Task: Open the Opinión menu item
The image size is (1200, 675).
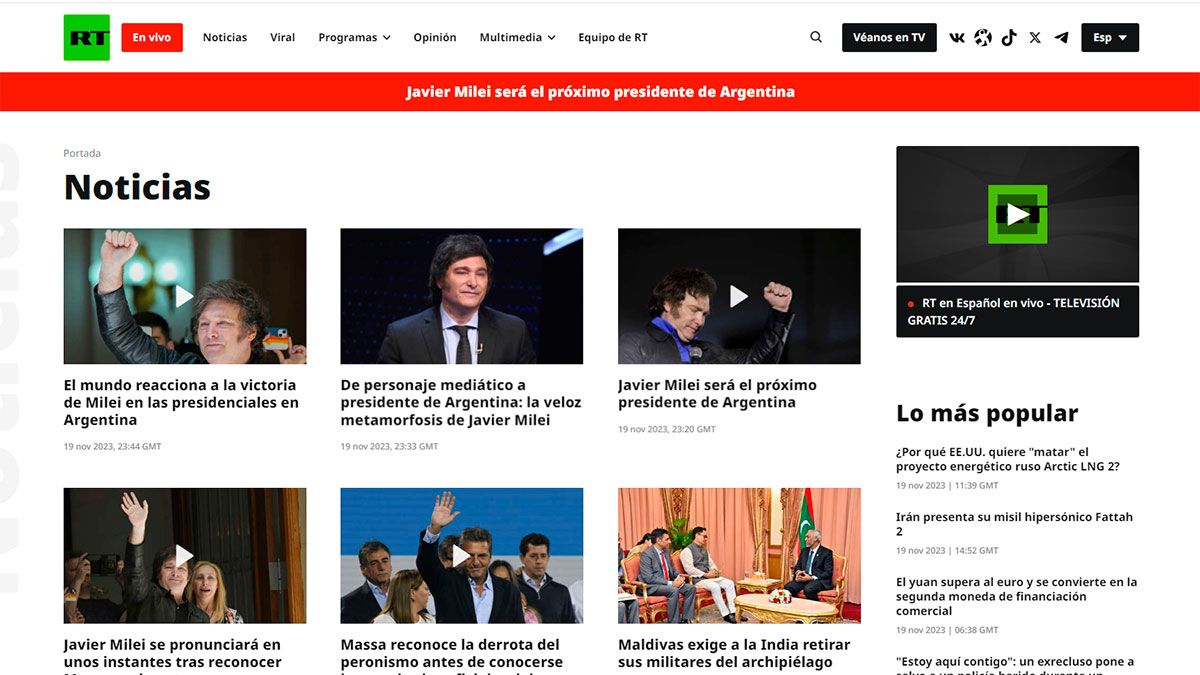Action: click(x=435, y=38)
